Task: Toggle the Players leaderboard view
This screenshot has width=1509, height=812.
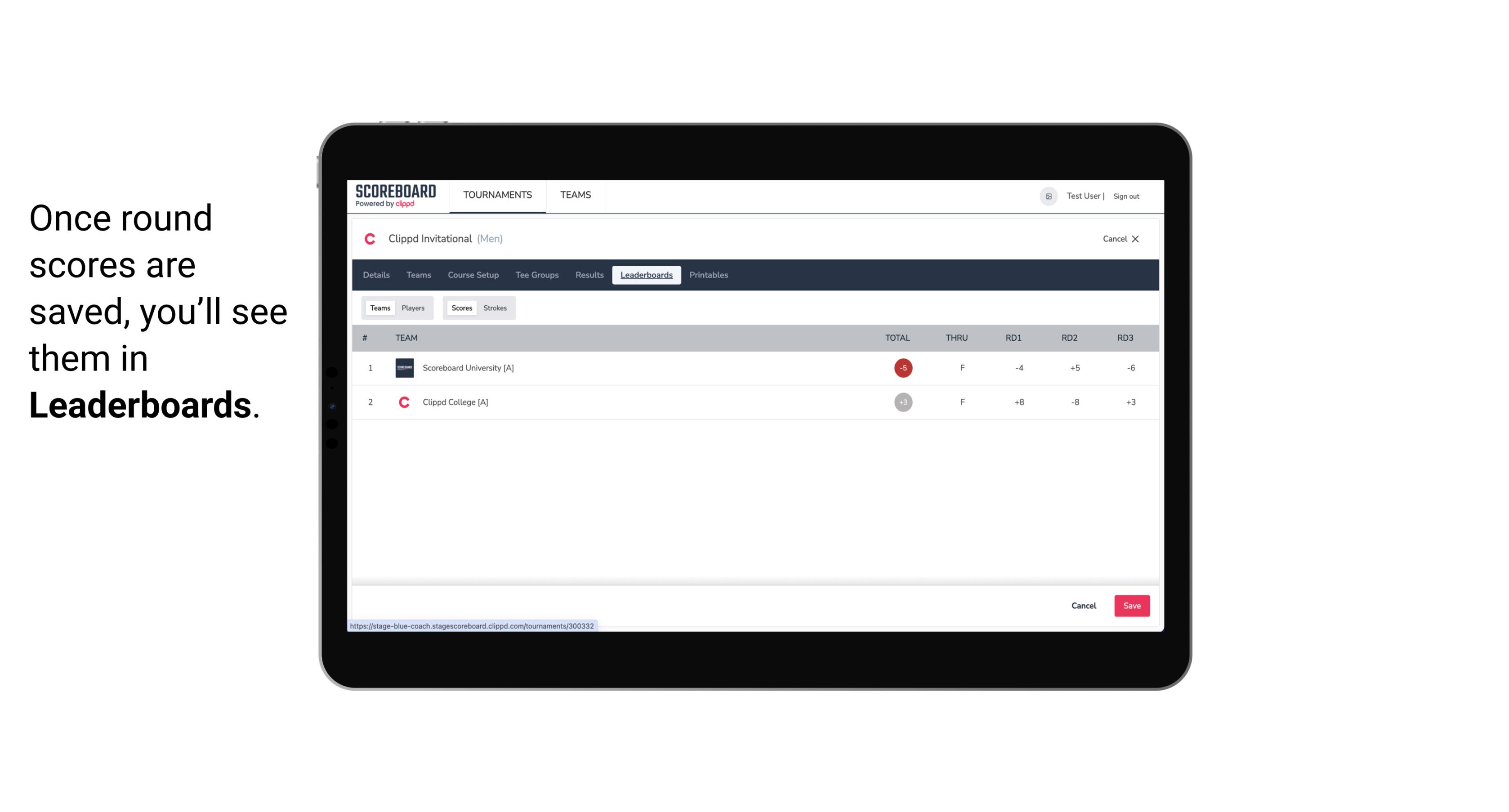Action: point(413,307)
